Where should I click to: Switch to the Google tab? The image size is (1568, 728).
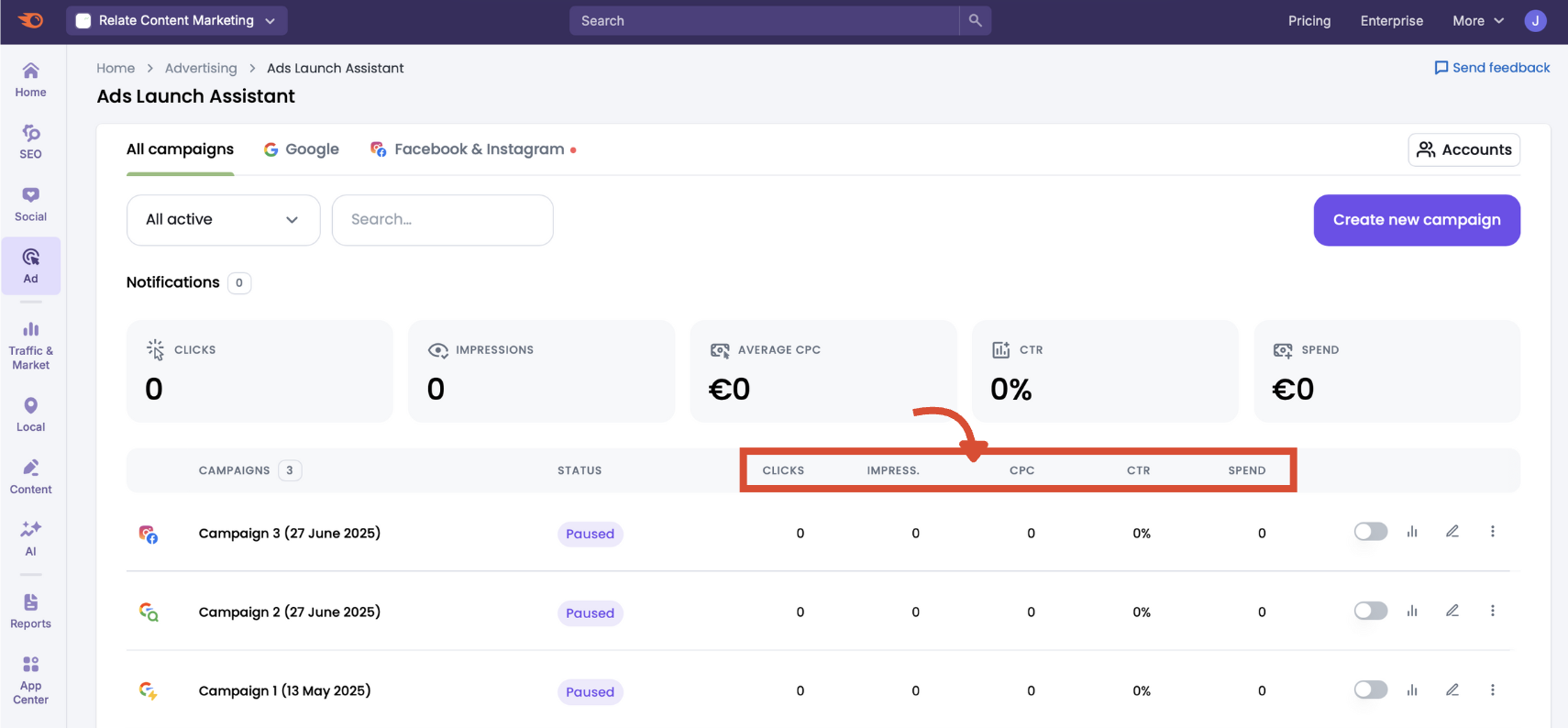coord(302,149)
